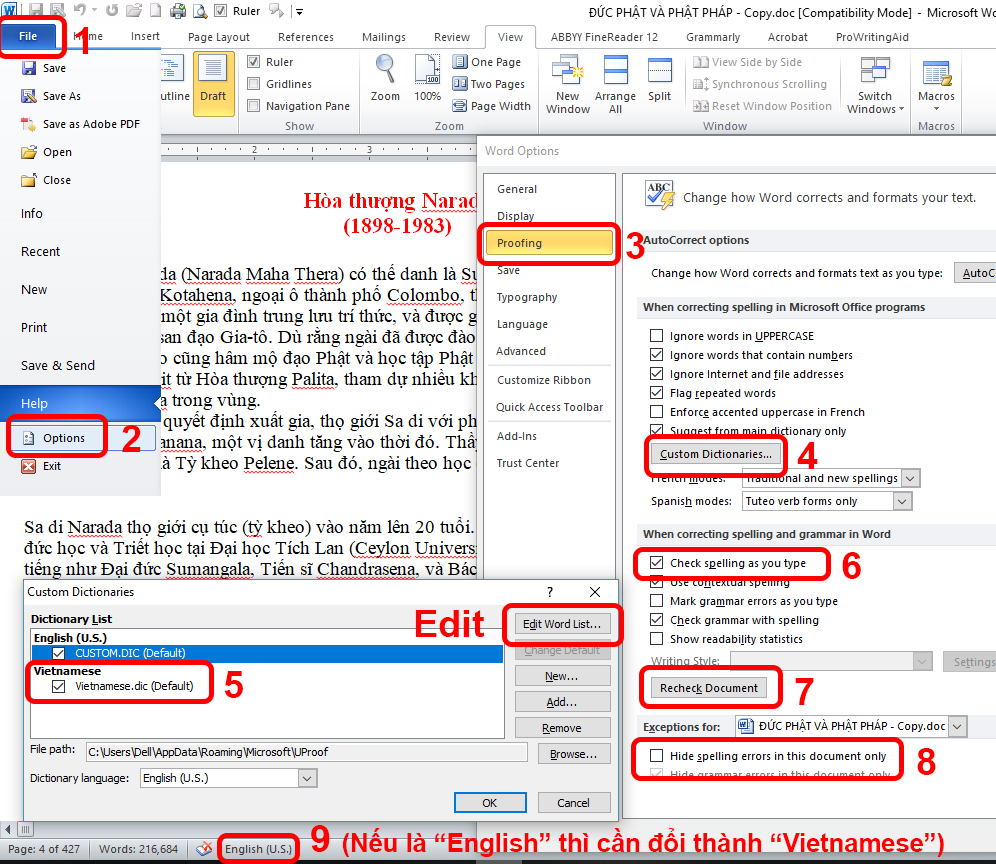996x864 pixels.
Task: Toggle Flag repeated words
Action: pos(657,393)
